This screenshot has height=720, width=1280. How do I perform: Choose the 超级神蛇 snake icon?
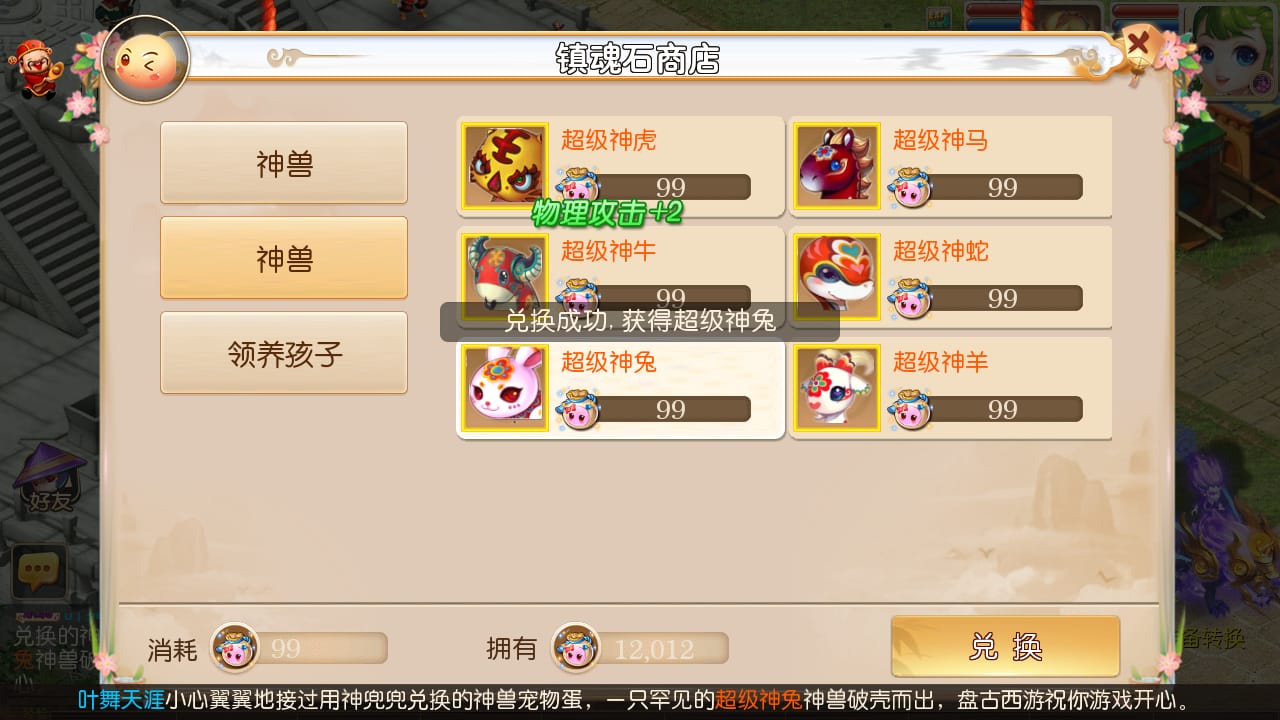click(837, 277)
